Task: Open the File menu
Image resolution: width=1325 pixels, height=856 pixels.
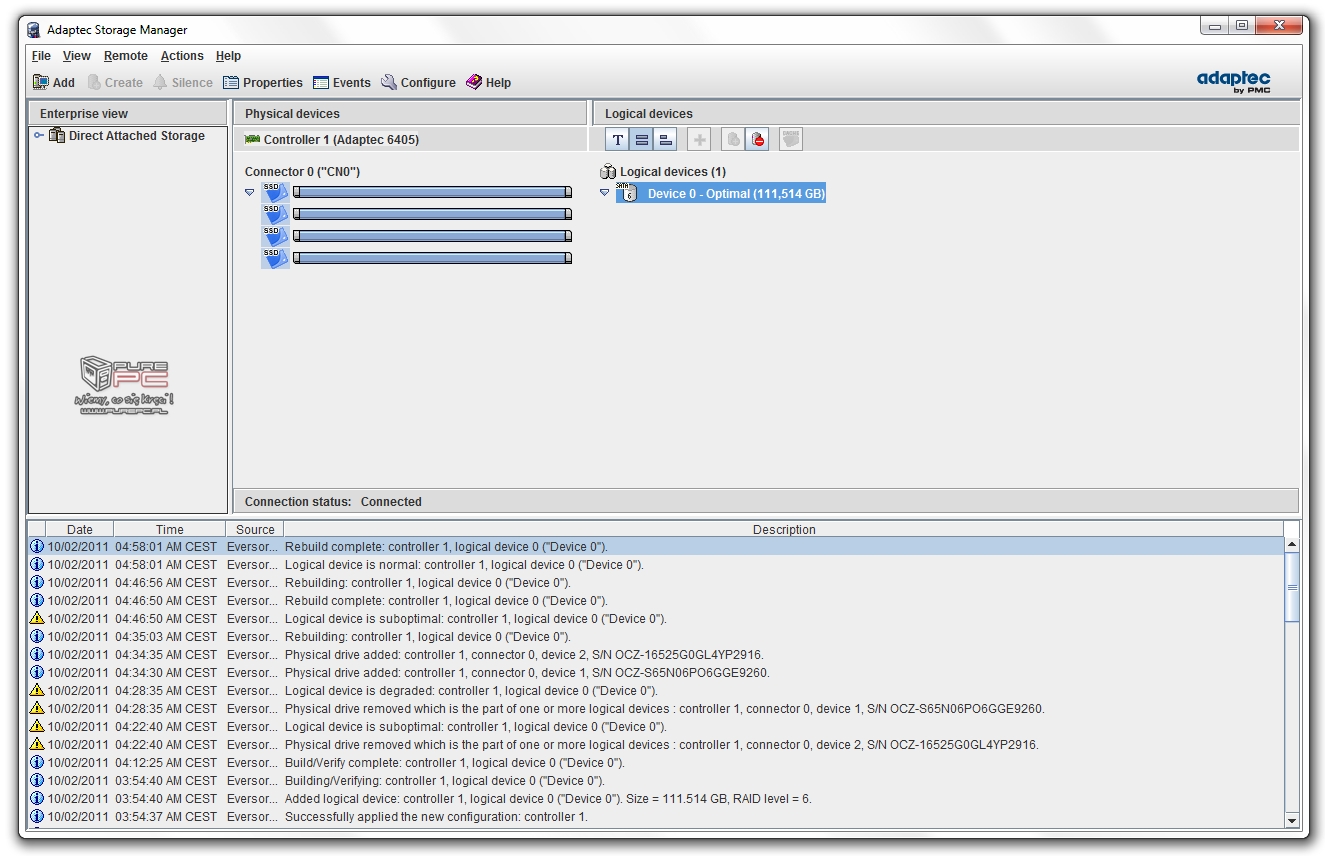Action: click(41, 56)
